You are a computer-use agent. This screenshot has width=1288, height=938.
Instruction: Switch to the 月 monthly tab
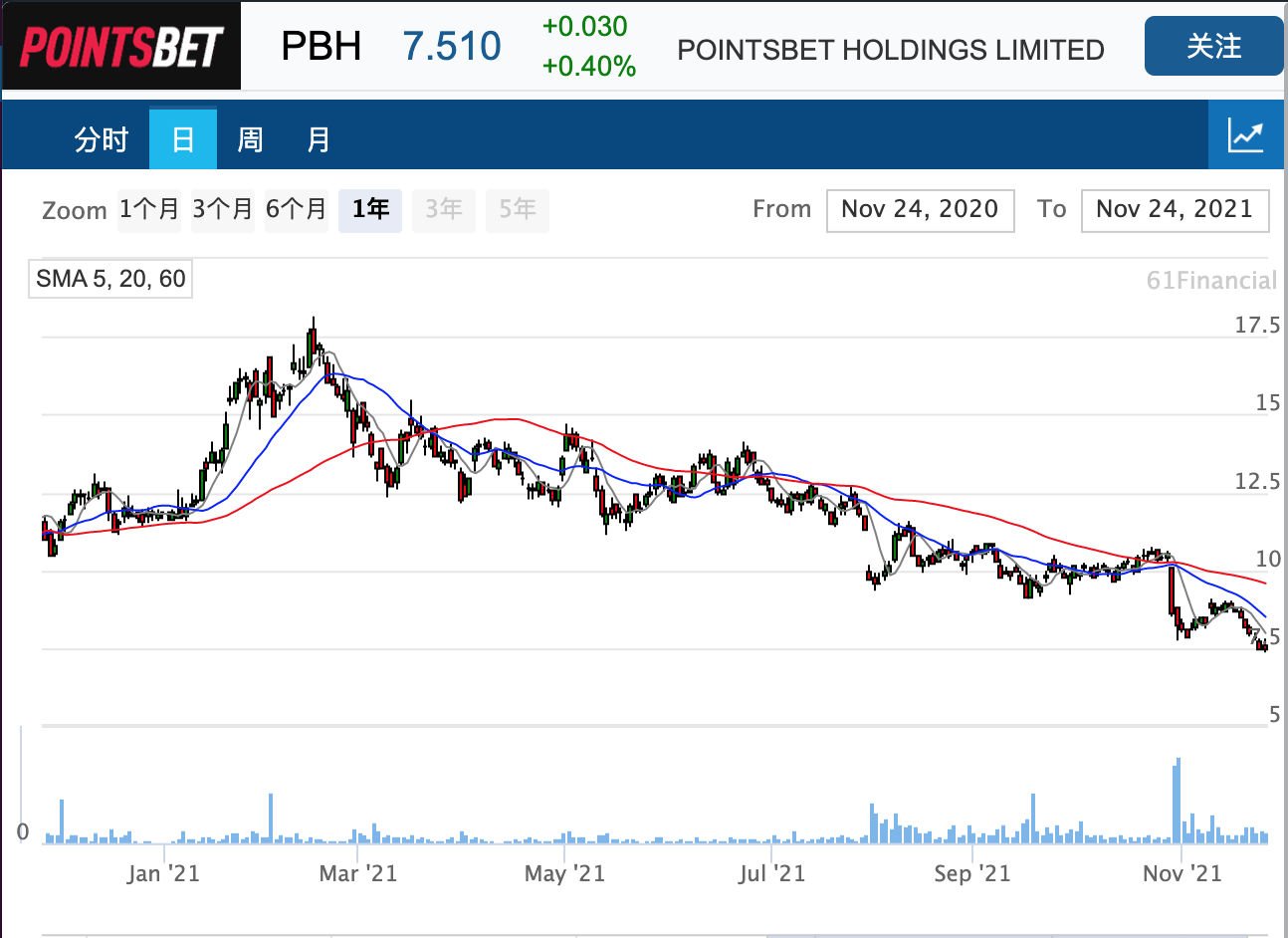(318, 138)
